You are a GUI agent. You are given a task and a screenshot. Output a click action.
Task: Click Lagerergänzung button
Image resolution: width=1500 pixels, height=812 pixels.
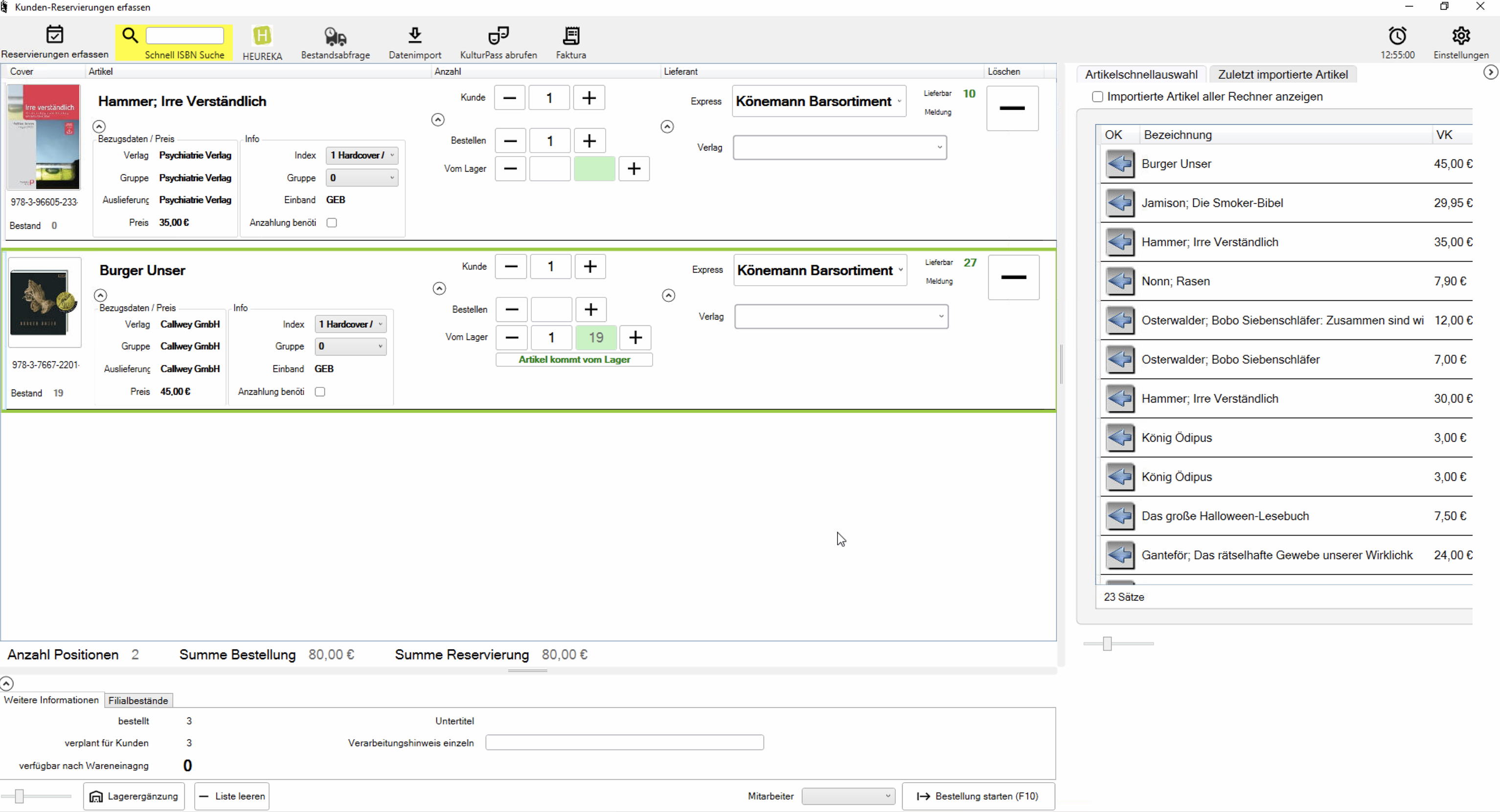(134, 796)
